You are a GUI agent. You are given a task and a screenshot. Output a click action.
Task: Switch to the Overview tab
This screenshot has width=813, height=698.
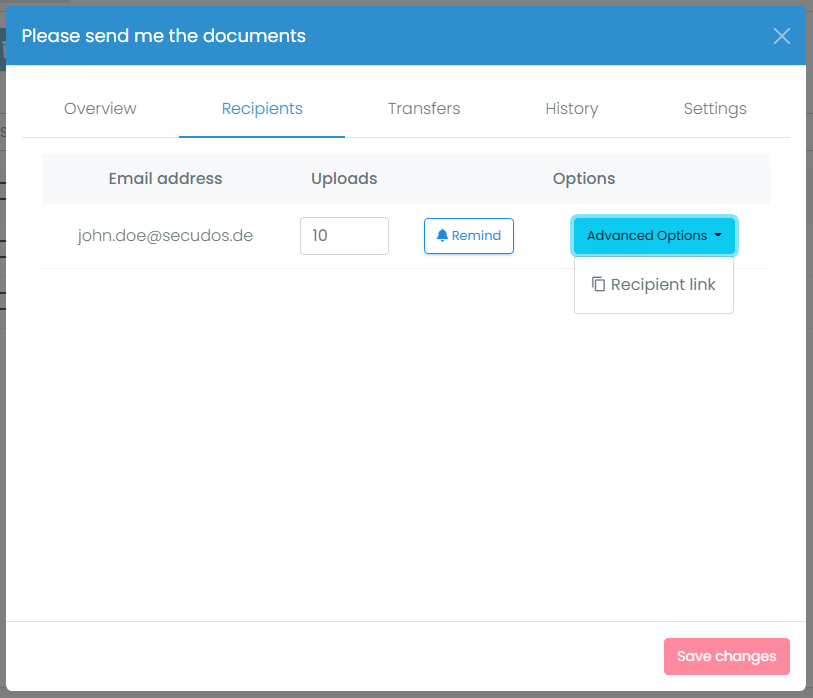tap(100, 108)
